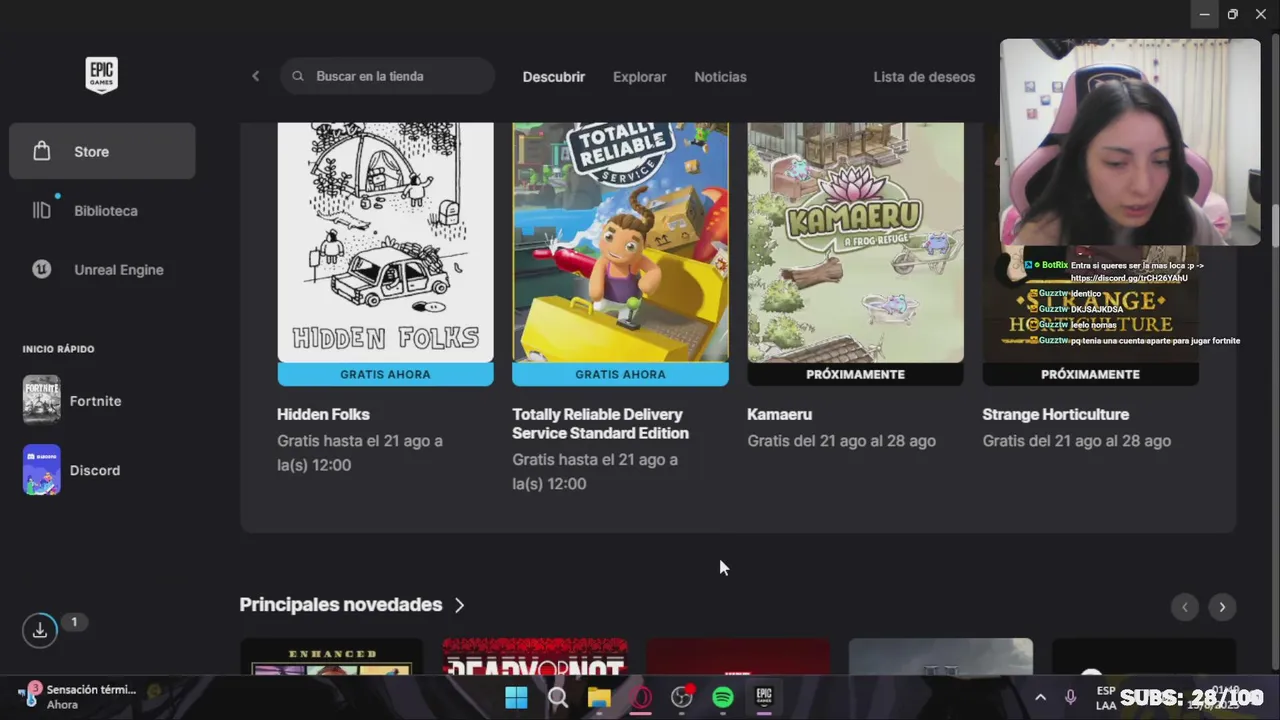The image size is (1280, 720).
Task: Click Gratis Ahora under Hidden Folks
Action: [x=385, y=374]
